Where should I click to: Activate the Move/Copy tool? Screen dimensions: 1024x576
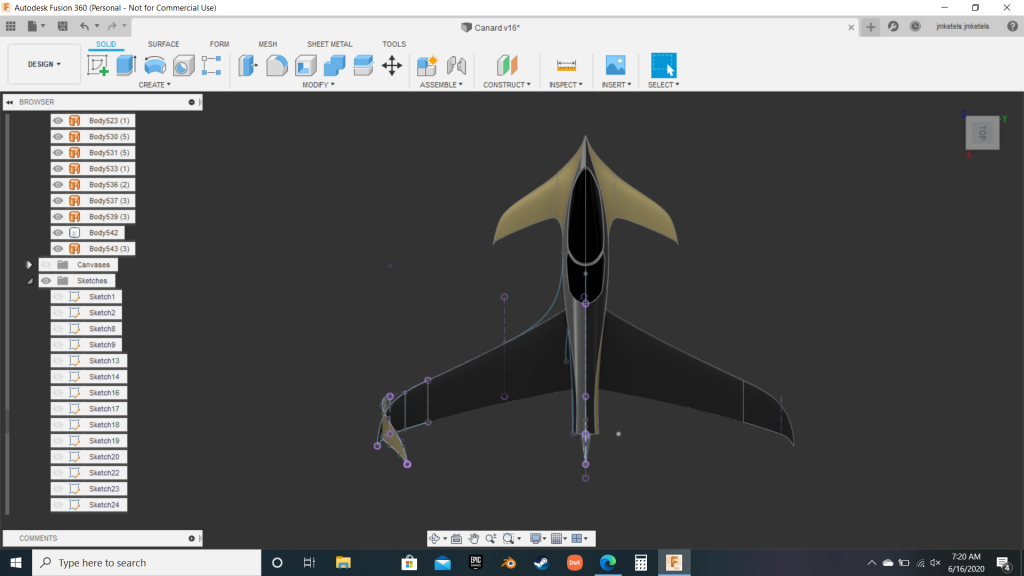coord(392,66)
